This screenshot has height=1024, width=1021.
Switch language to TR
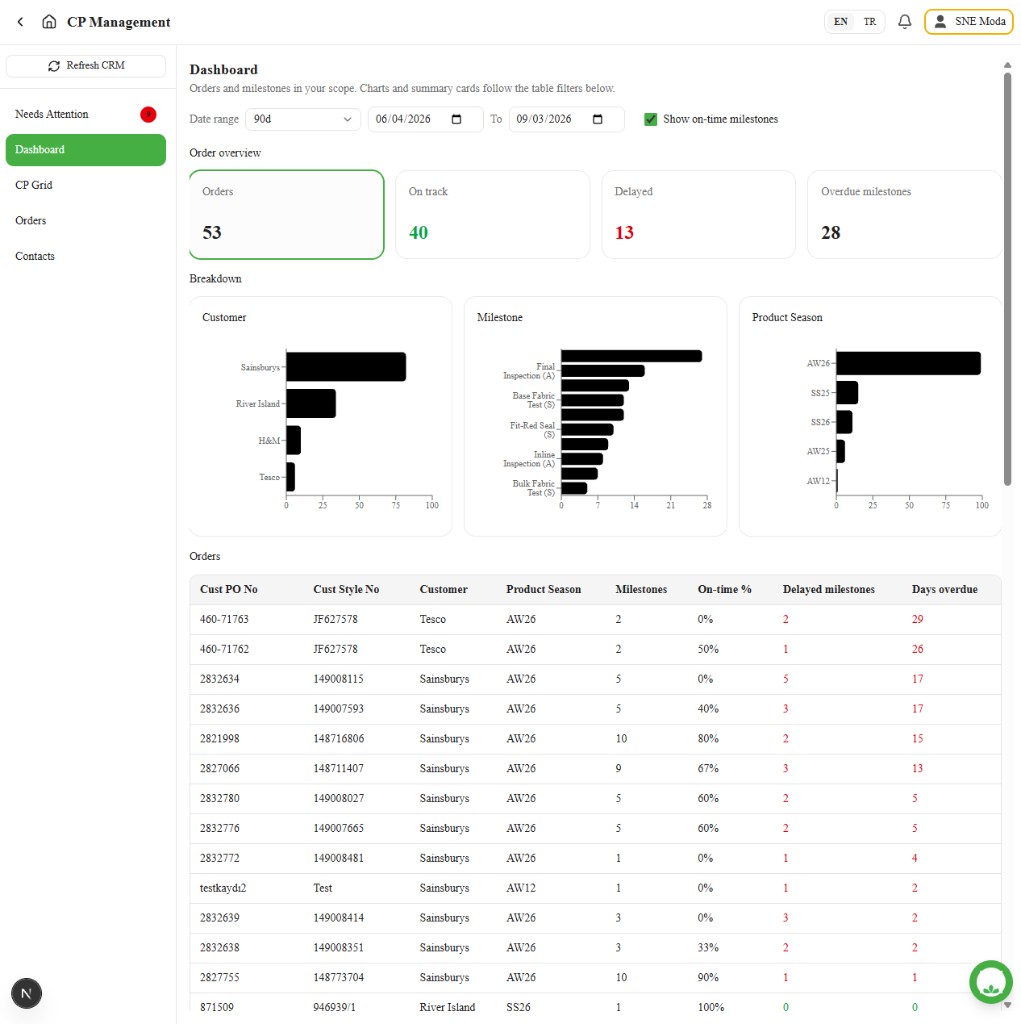click(869, 22)
